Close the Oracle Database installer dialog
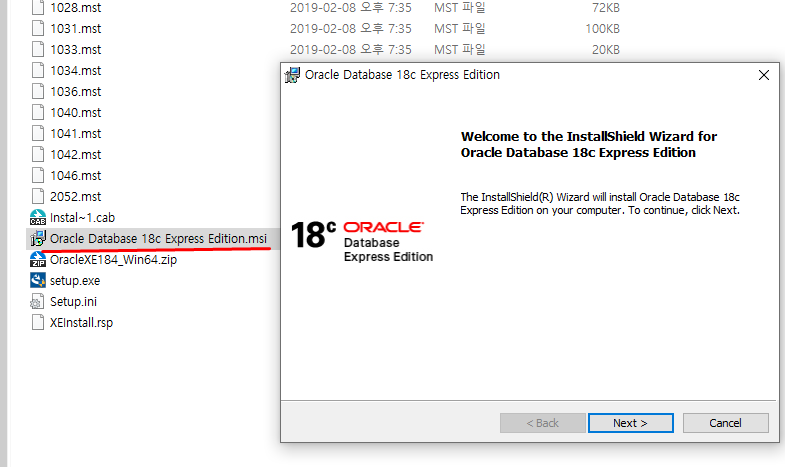Viewport: 785px width, 467px height. tap(763, 75)
